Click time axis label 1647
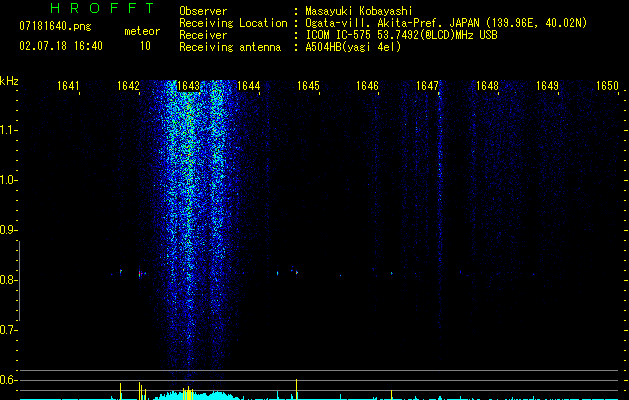The height and width of the screenshot is (400, 629). pyautogui.click(x=428, y=85)
